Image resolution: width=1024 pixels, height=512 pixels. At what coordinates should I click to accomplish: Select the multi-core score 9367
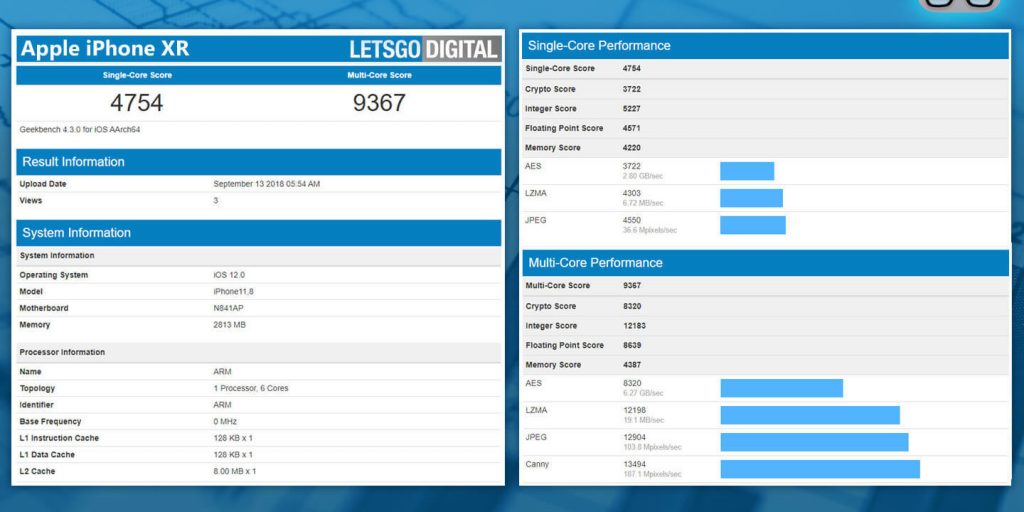(379, 103)
